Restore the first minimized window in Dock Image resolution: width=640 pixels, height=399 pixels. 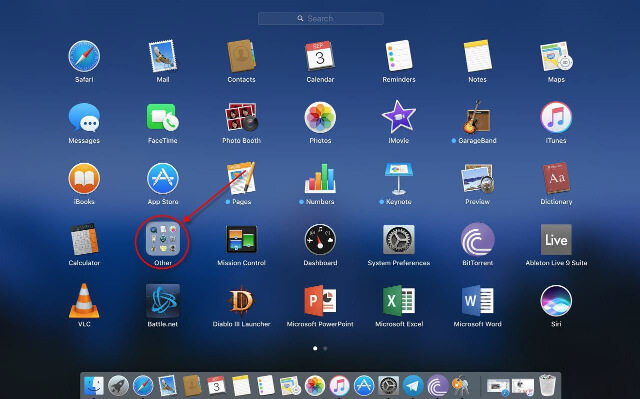[498, 386]
